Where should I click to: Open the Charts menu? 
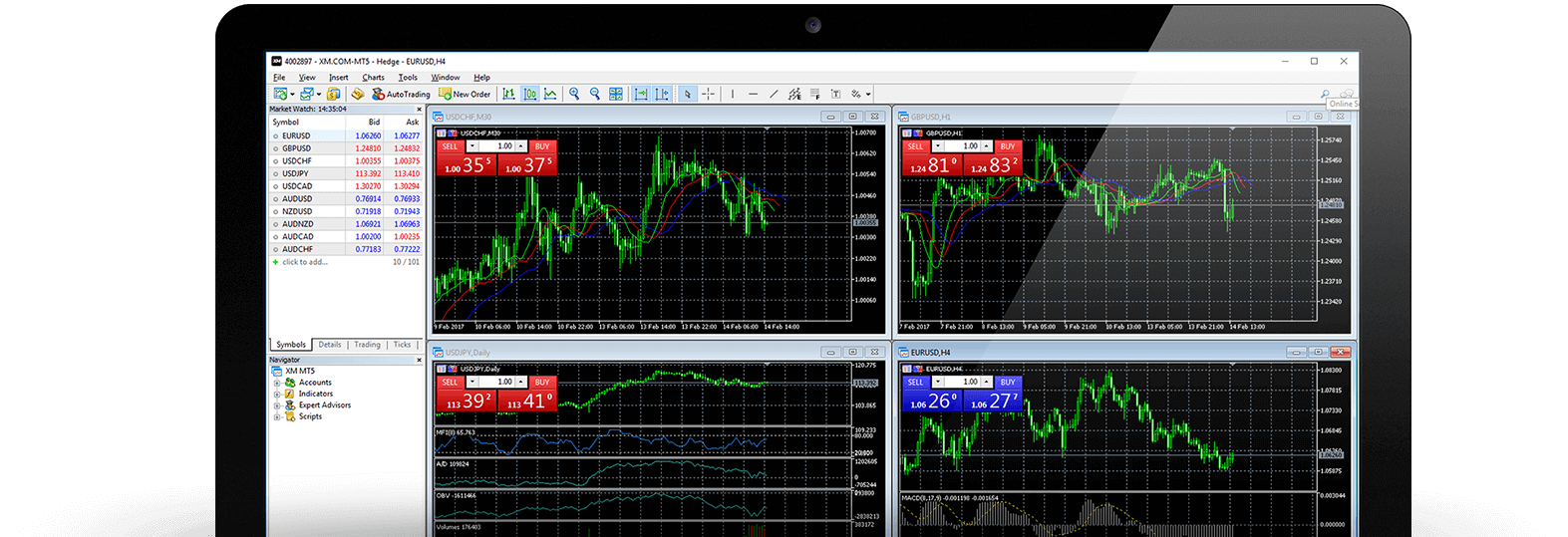373,77
